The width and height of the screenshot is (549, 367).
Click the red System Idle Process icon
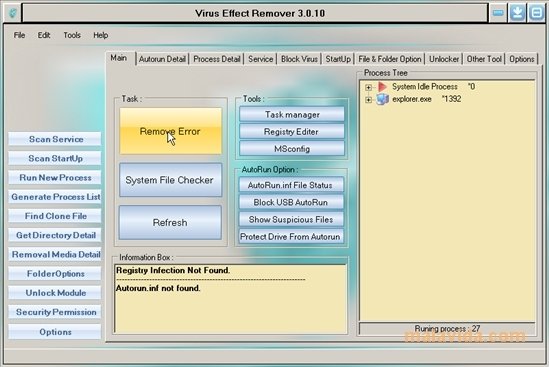point(382,86)
